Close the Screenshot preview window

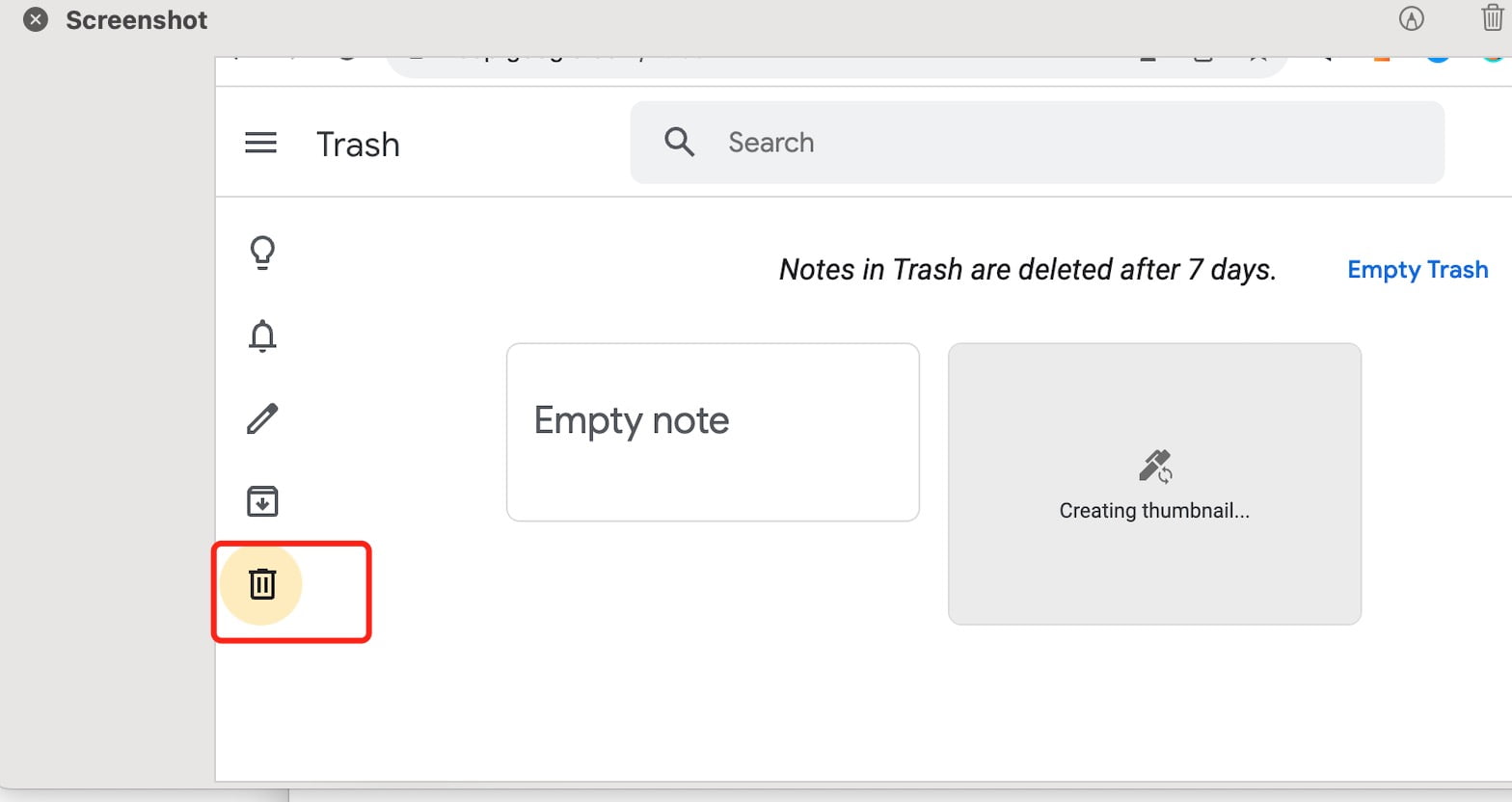36,19
